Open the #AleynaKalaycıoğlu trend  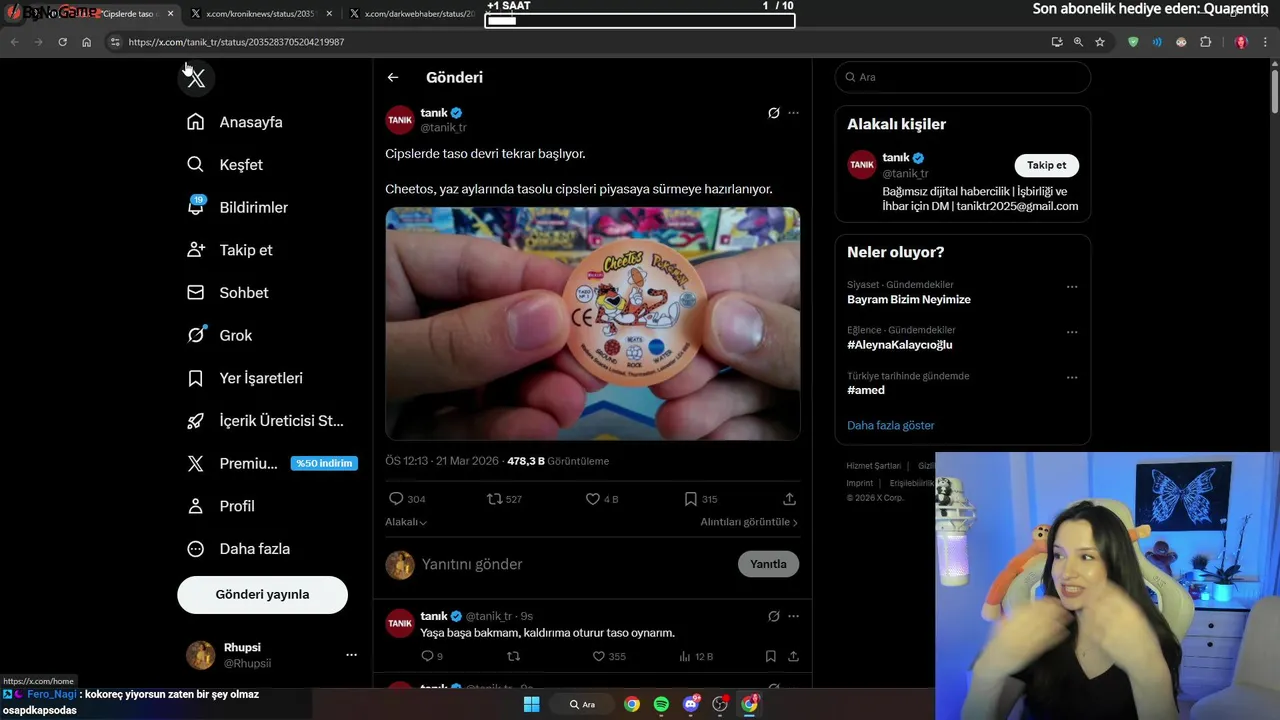coord(899,345)
